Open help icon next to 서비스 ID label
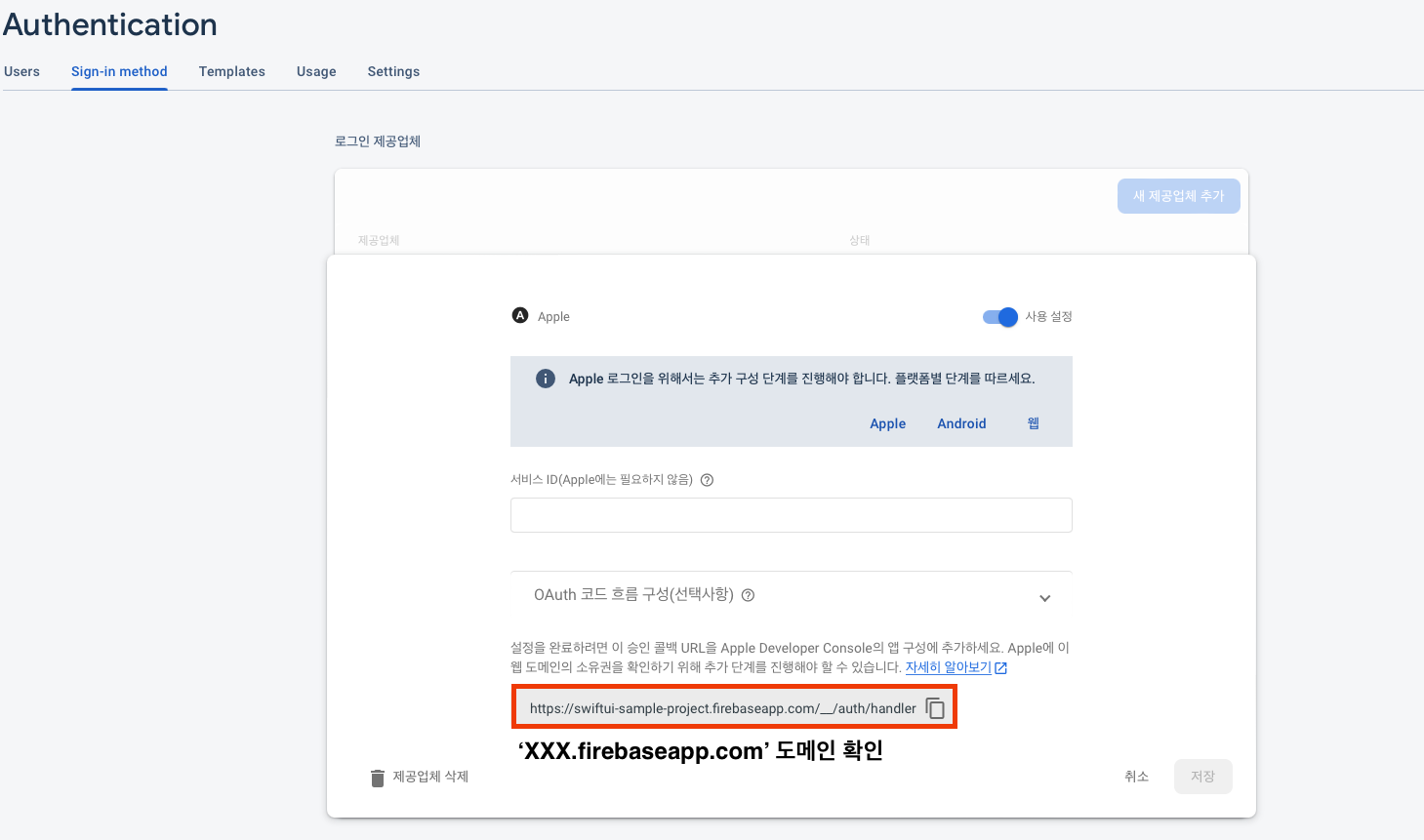The width and height of the screenshot is (1424, 840). [x=708, y=480]
